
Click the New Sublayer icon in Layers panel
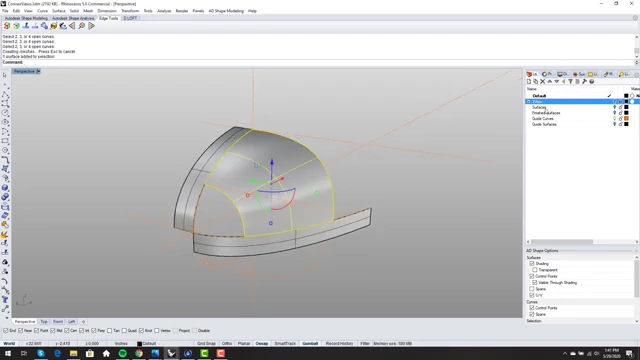pyautogui.click(x=536, y=82)
